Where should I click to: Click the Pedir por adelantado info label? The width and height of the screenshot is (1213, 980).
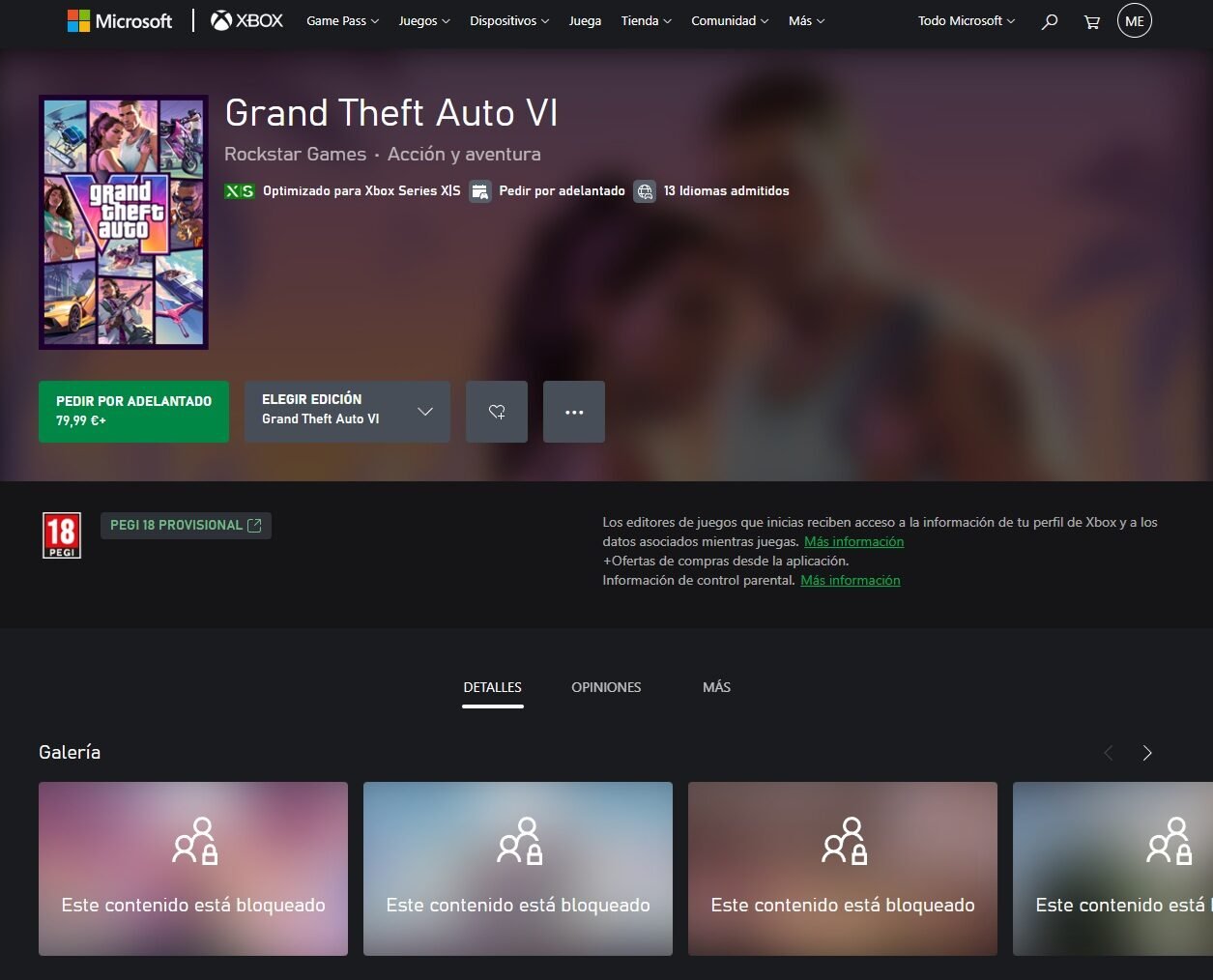[562, 191]
